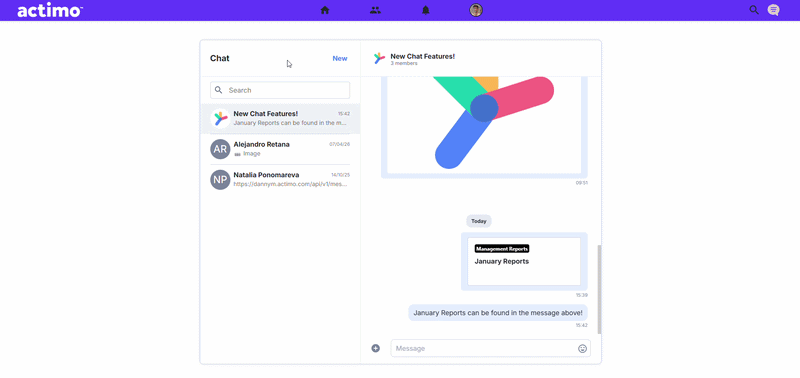Screen dimensions: 800x378
Task: Focus the Message input field
Action: pyautogui.click(x=490, y=348)
